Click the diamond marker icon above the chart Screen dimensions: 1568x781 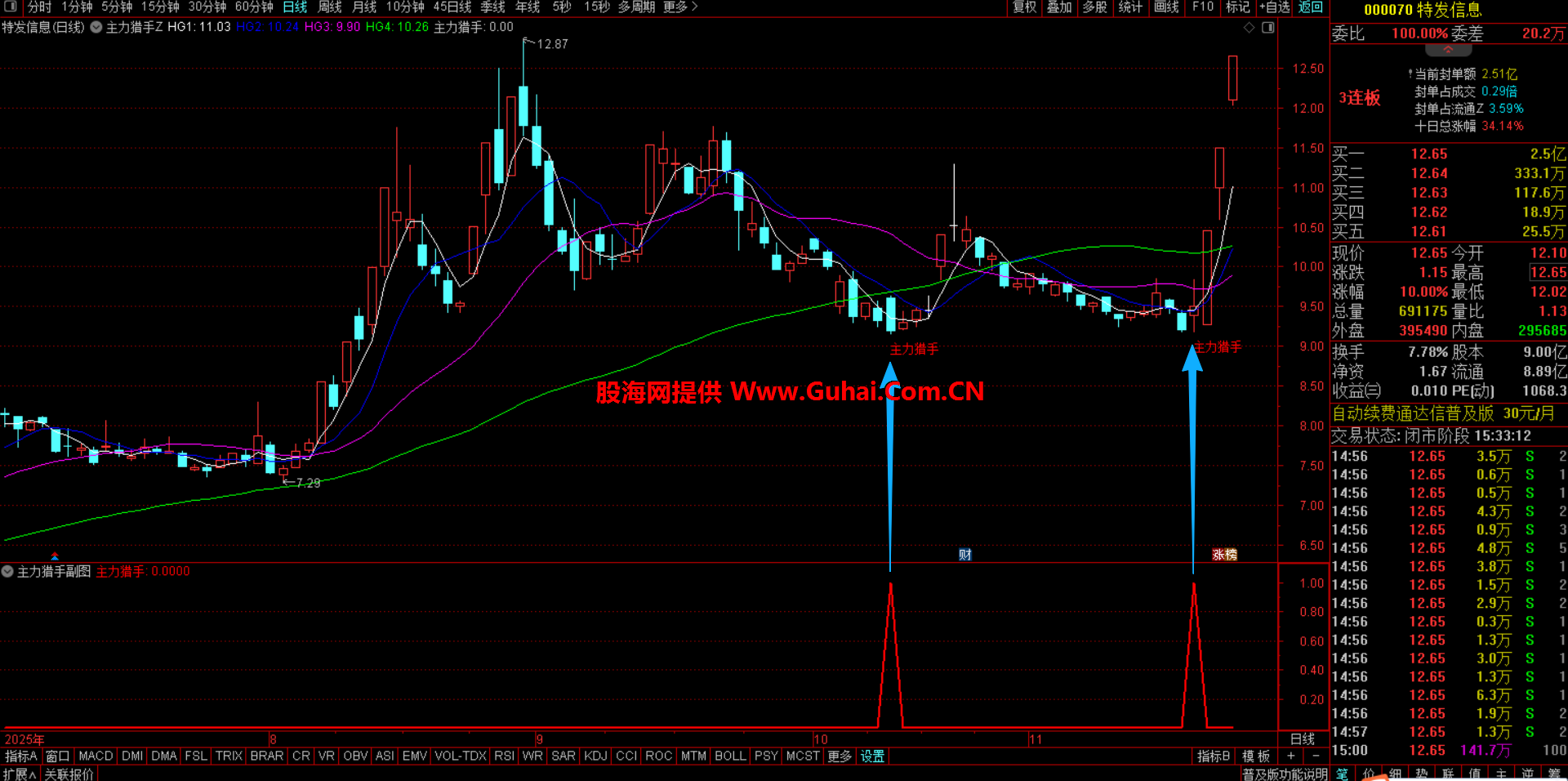[1249, 28]
